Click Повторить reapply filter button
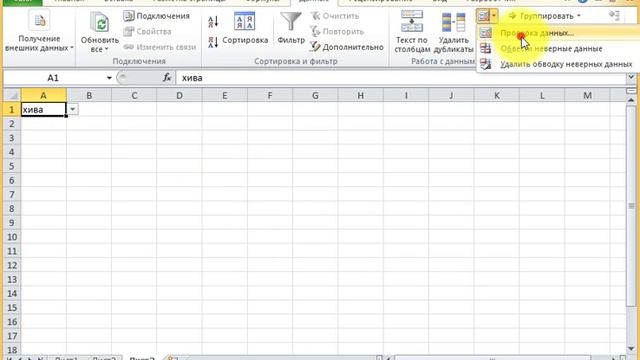 point(337,31)
